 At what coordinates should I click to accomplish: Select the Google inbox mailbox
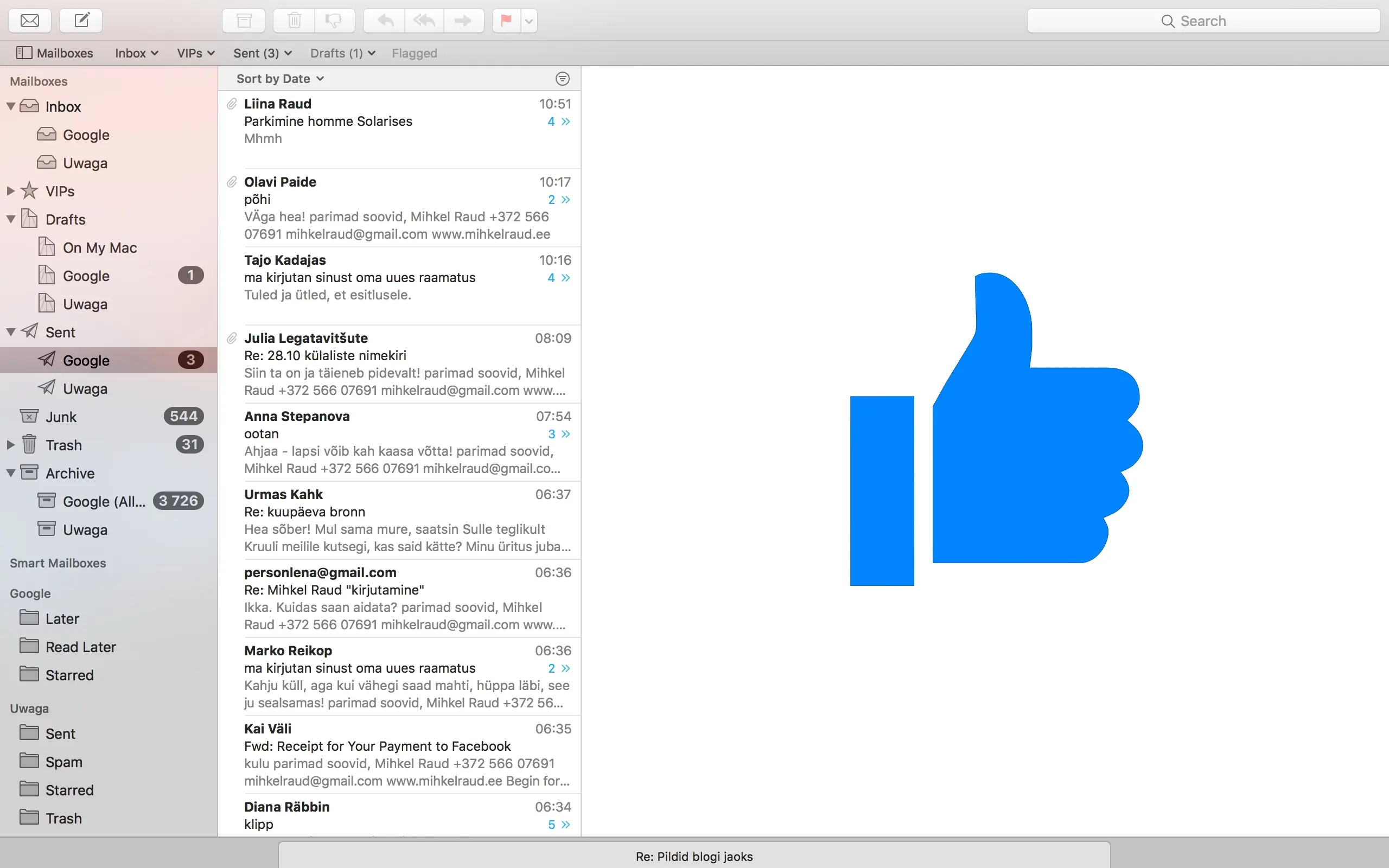point(109,135)
